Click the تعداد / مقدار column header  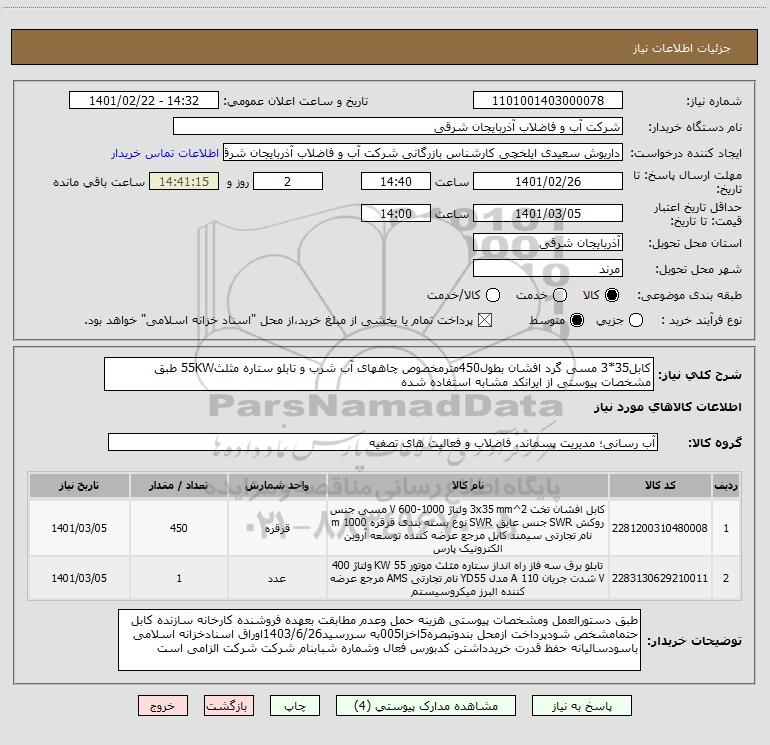point(178,485)
